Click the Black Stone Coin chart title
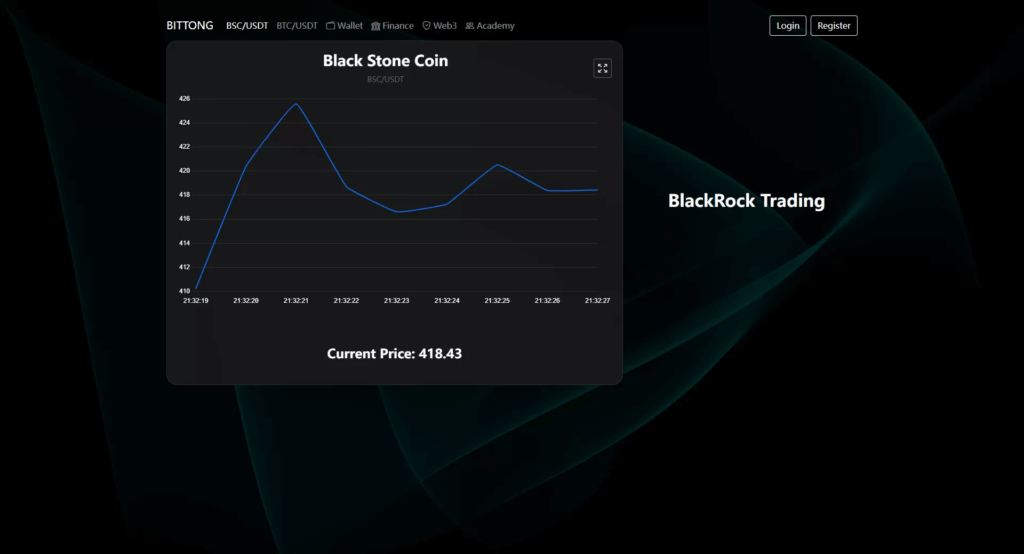The width and height of the screenshot is (1024, 554). coord(385,61)
